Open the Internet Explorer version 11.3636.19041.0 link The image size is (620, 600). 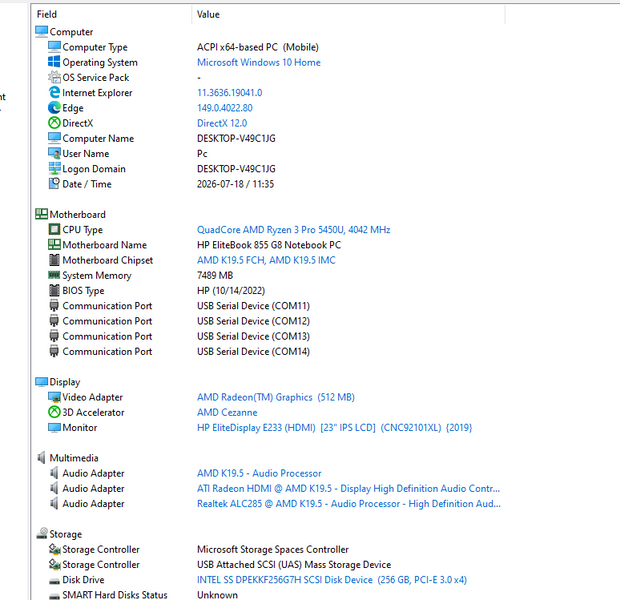(229, 93)
